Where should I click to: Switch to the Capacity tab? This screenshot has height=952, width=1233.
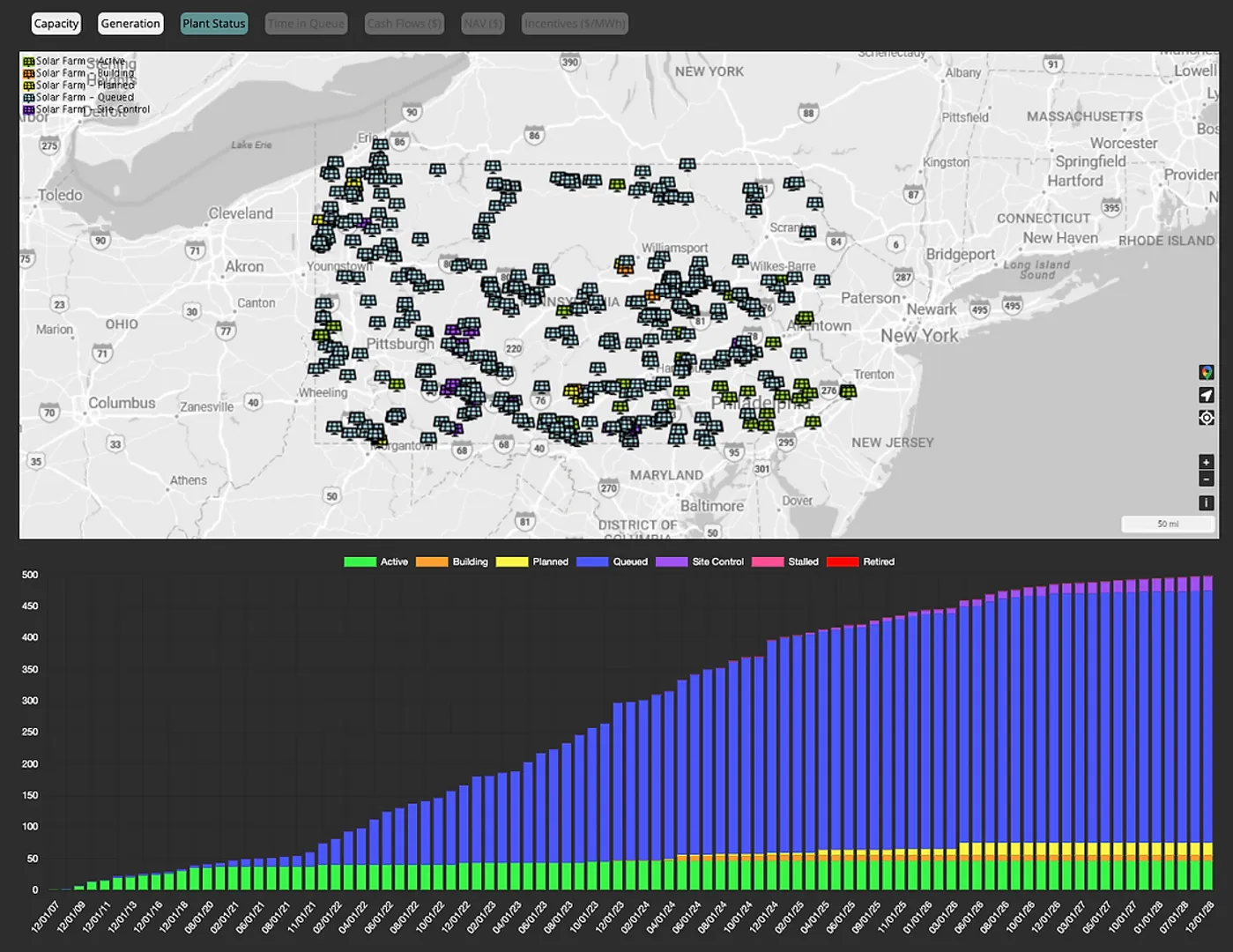[x=56, y=23]
